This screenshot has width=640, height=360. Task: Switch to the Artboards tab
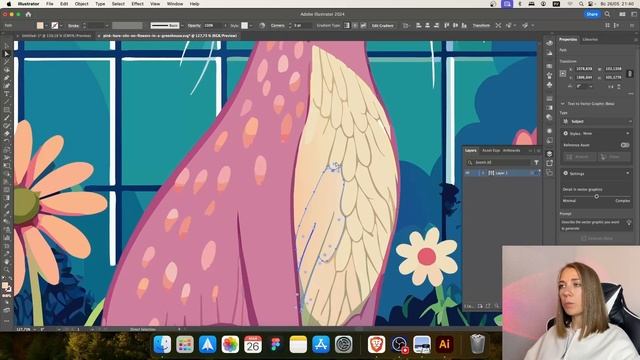511,151
